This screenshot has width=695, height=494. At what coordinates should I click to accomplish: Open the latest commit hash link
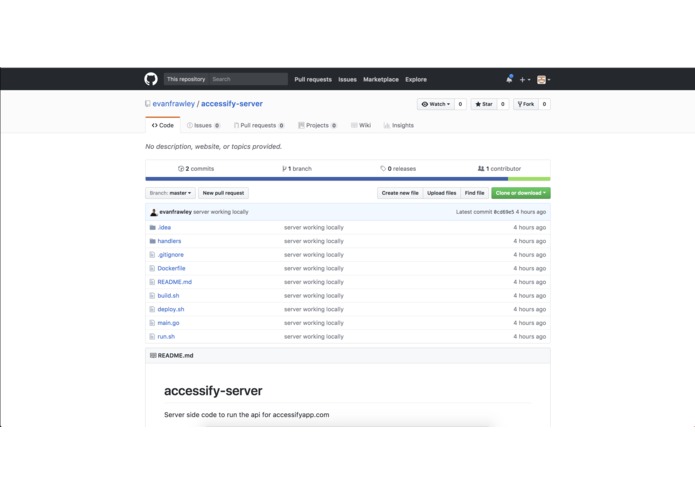504,212
